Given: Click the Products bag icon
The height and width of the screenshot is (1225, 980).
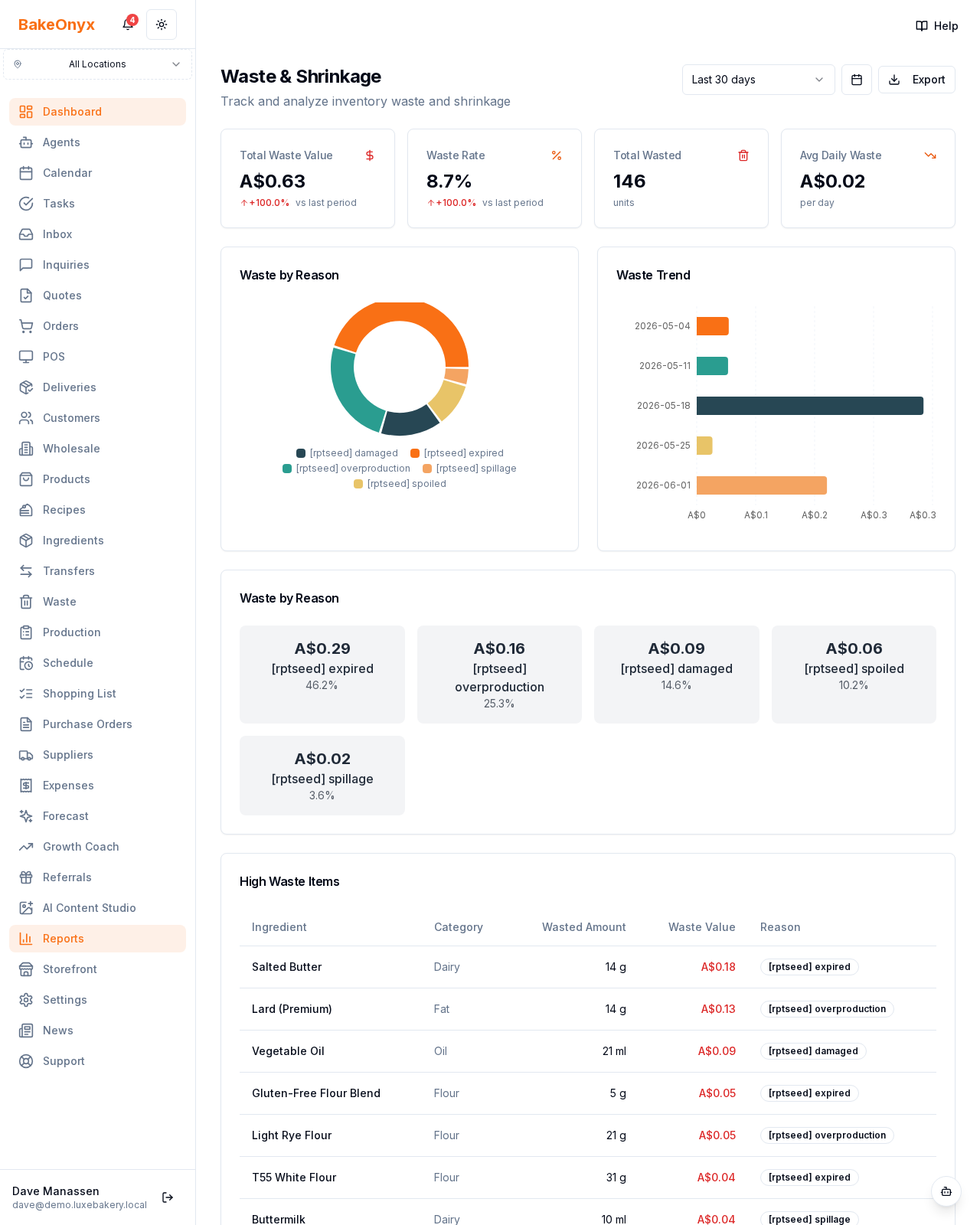Looking at the screenshot, I should [26, 479].
